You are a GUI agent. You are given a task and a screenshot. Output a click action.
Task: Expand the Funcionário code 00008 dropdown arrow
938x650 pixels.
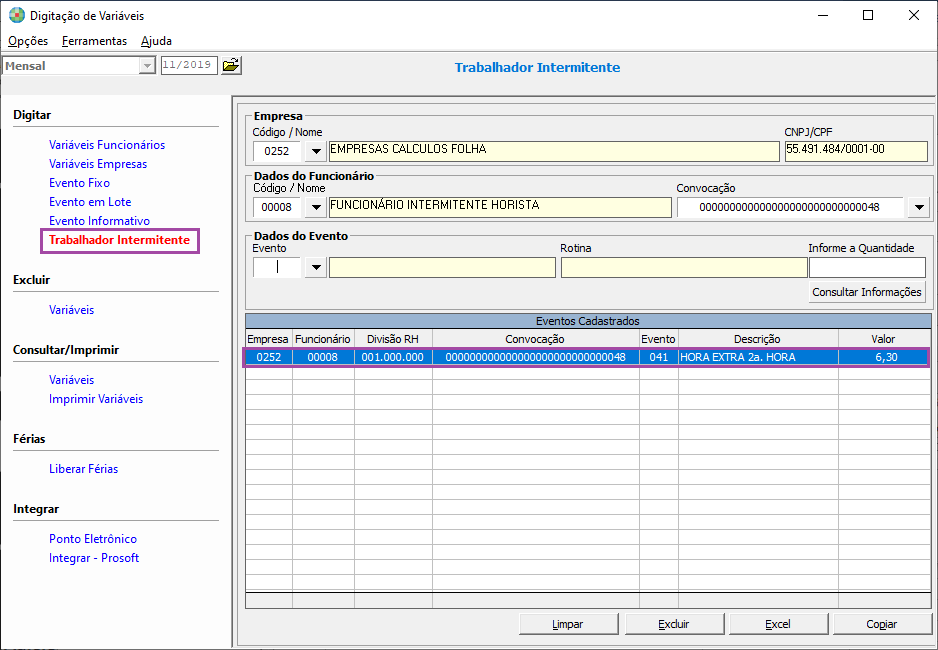tap(316, 207)
